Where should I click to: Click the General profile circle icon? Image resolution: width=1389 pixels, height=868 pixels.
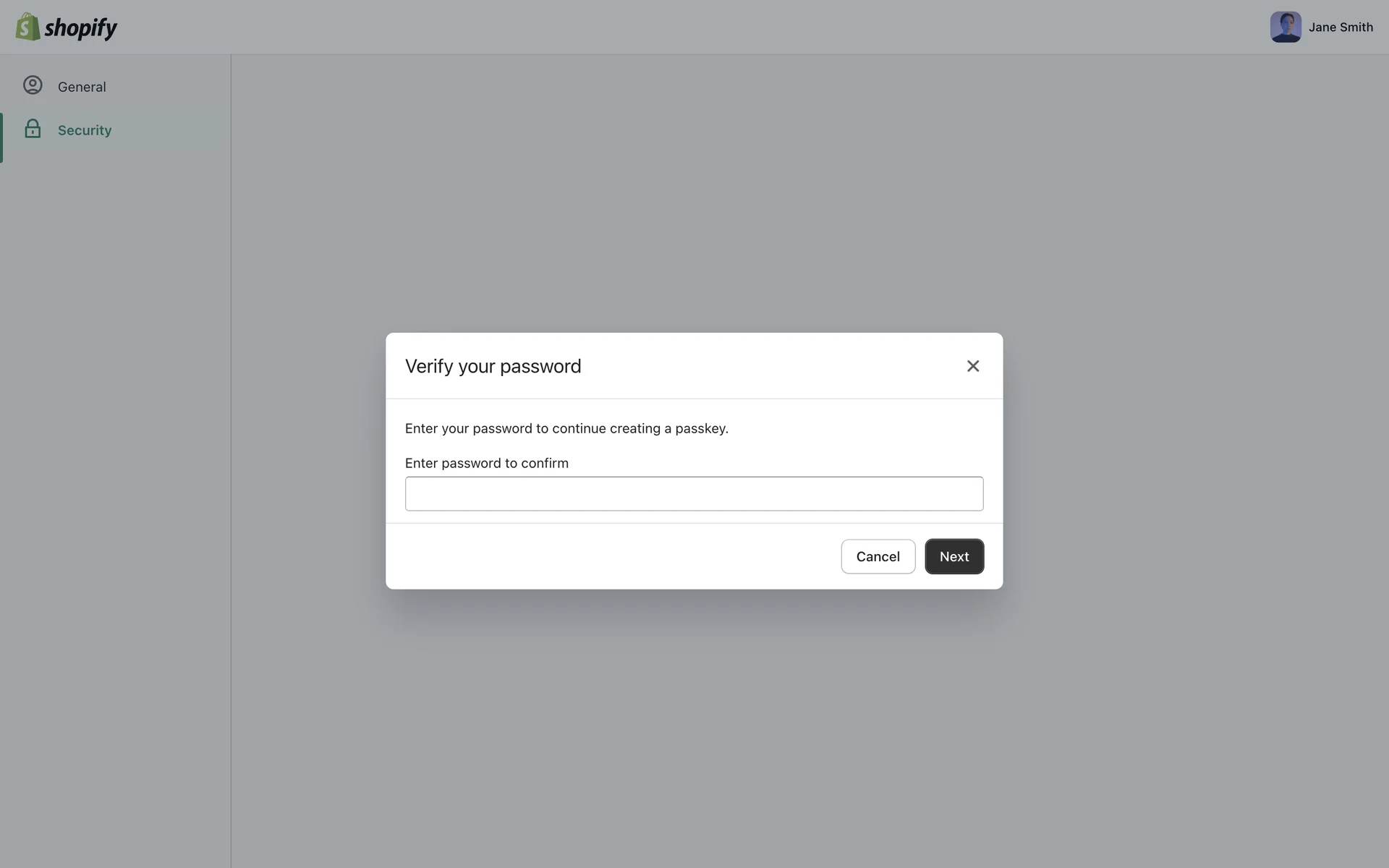coord(33,85)
